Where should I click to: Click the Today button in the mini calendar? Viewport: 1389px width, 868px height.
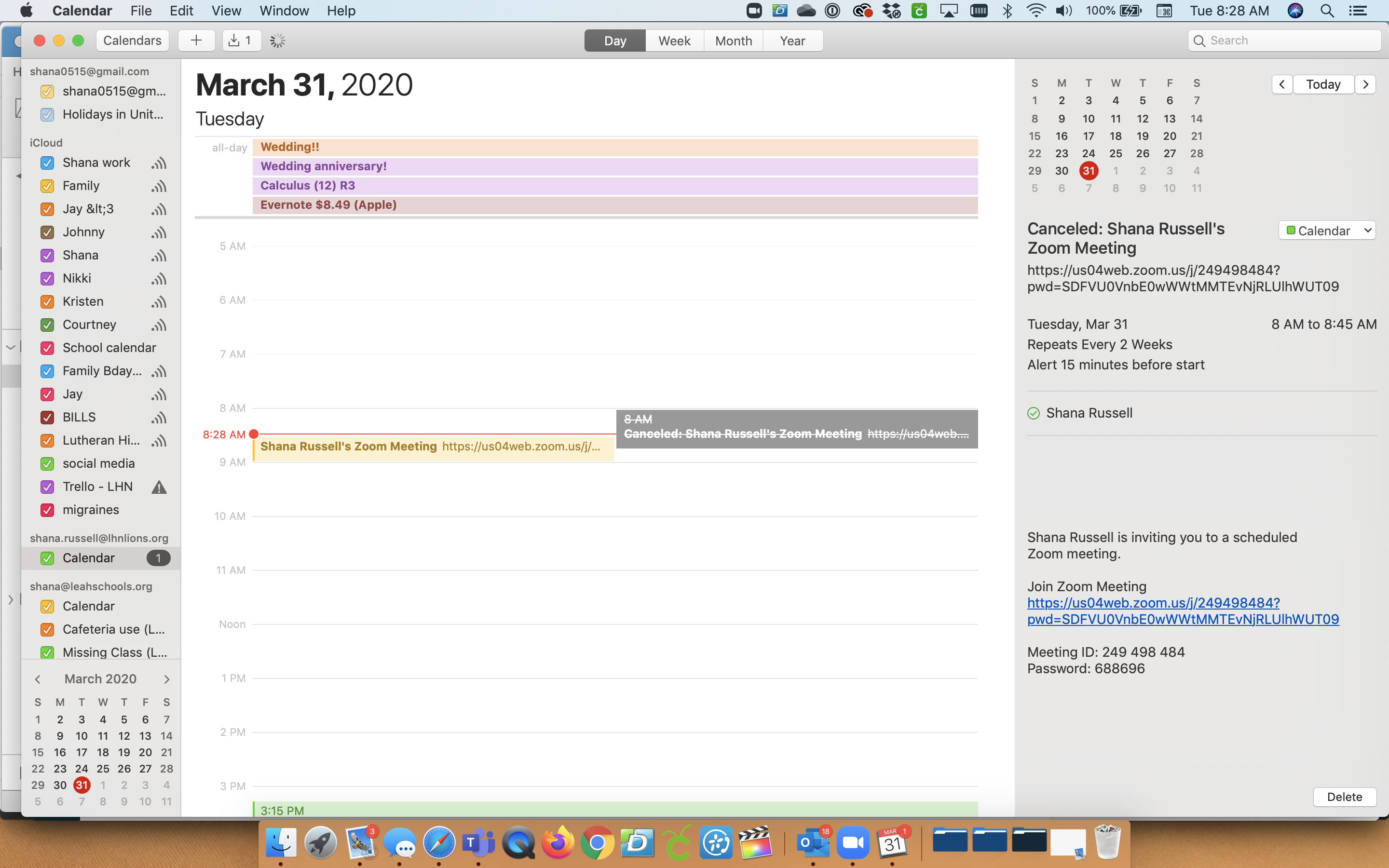coord(1324,83)
